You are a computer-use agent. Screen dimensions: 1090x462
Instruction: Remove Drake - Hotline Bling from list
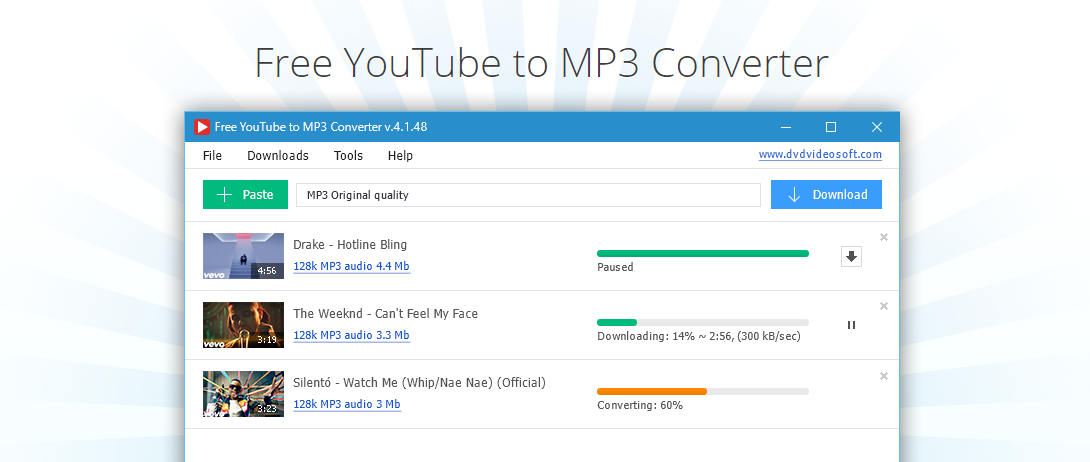pos(884,237)
